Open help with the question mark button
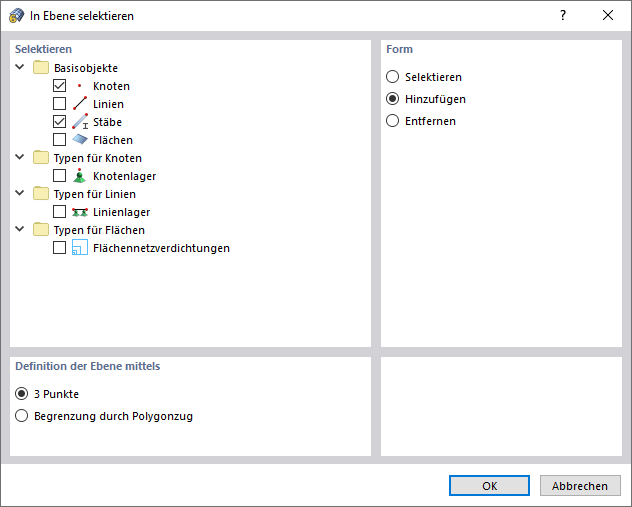This screenshot has height=507, width=632. (563, 15)
